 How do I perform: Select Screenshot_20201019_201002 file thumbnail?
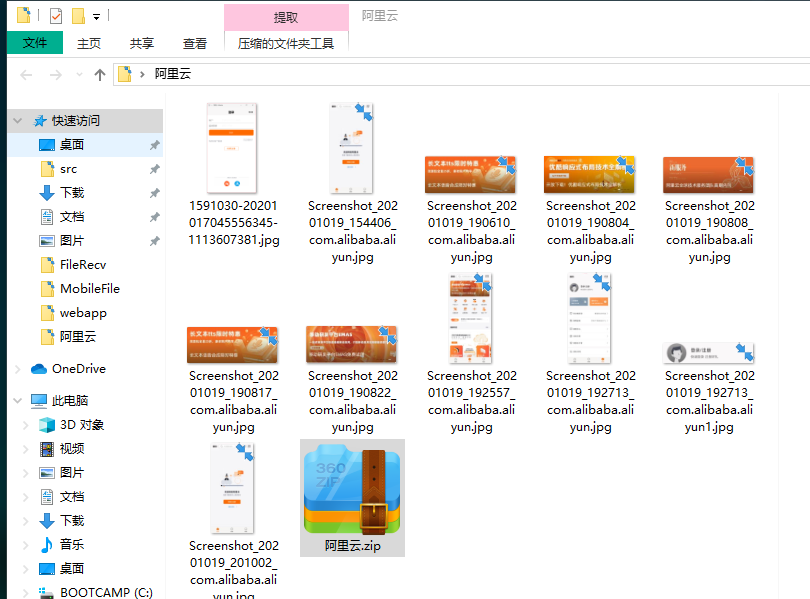(x=232, y=488)
